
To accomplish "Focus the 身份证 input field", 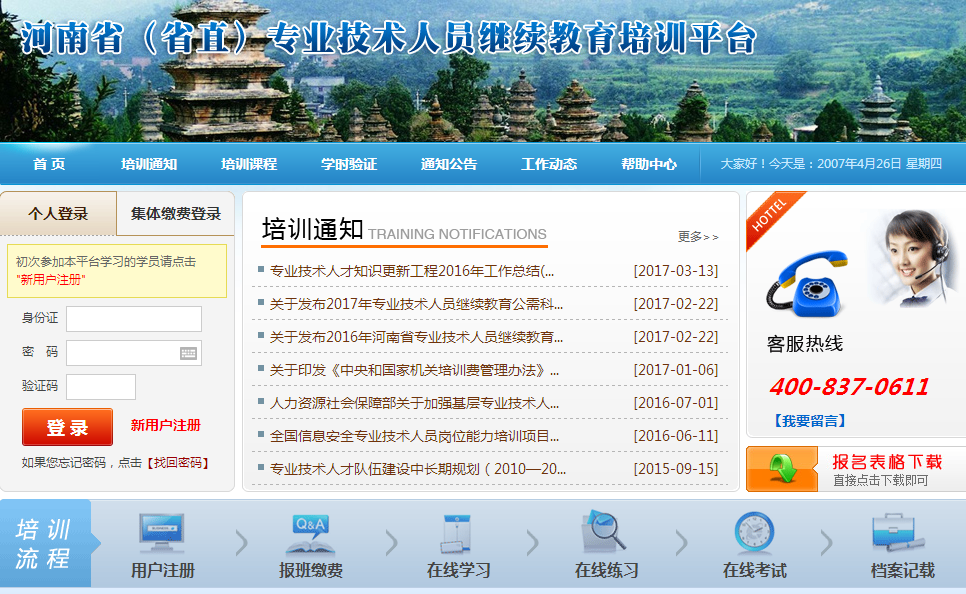I will tap(134, 319).
